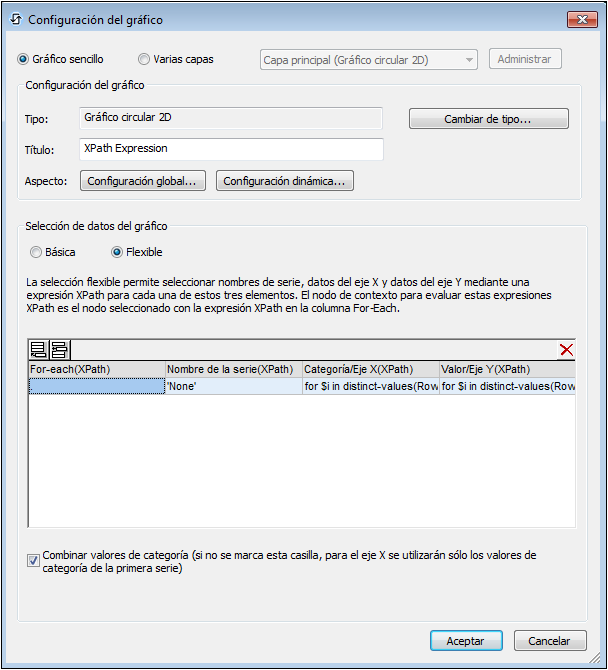
Task: Click the dialog title bar icon
Action: [16, 19]
